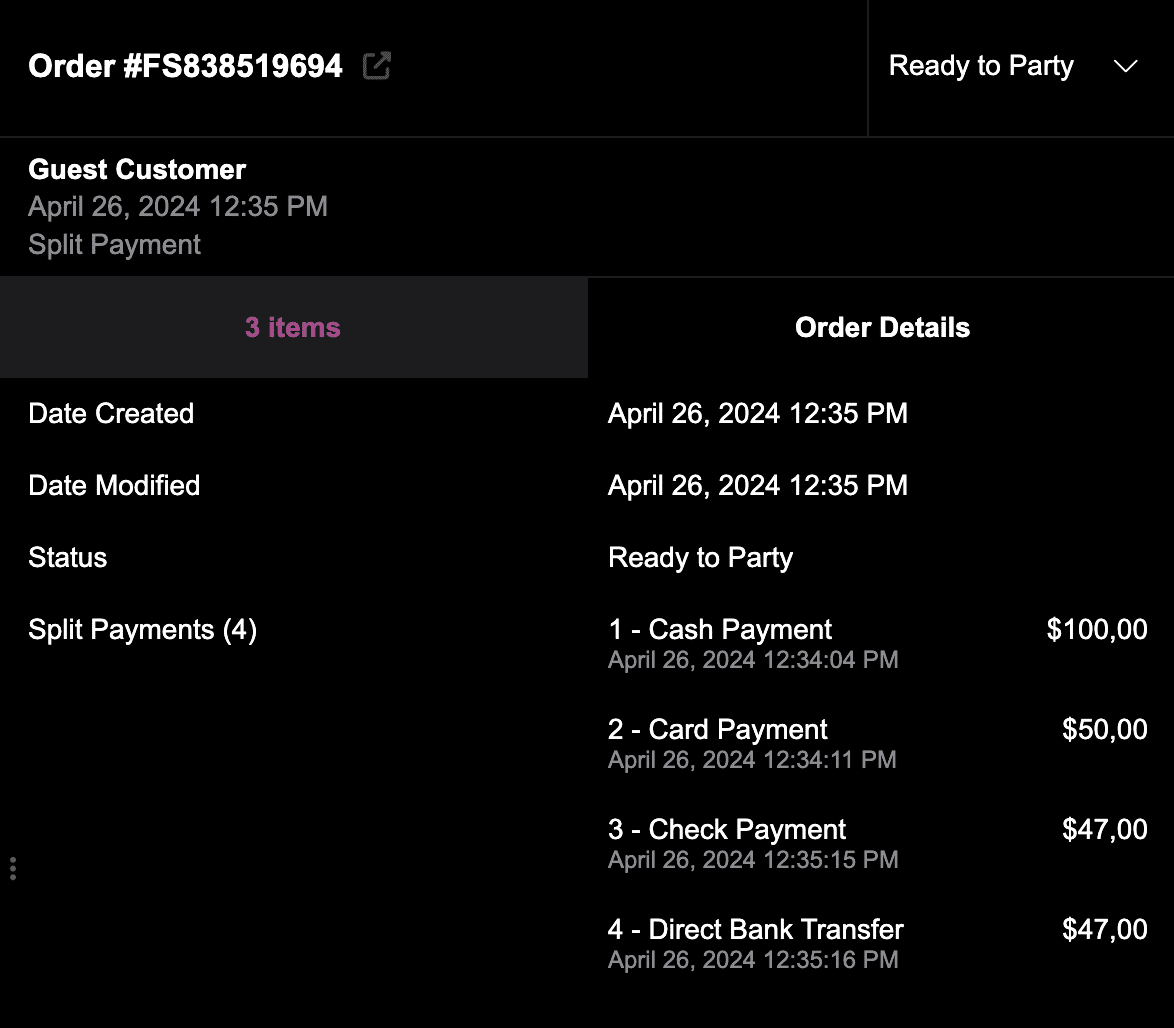Select the Card Payment entry
The image size is (1174, 1028).
pos(717,729)
